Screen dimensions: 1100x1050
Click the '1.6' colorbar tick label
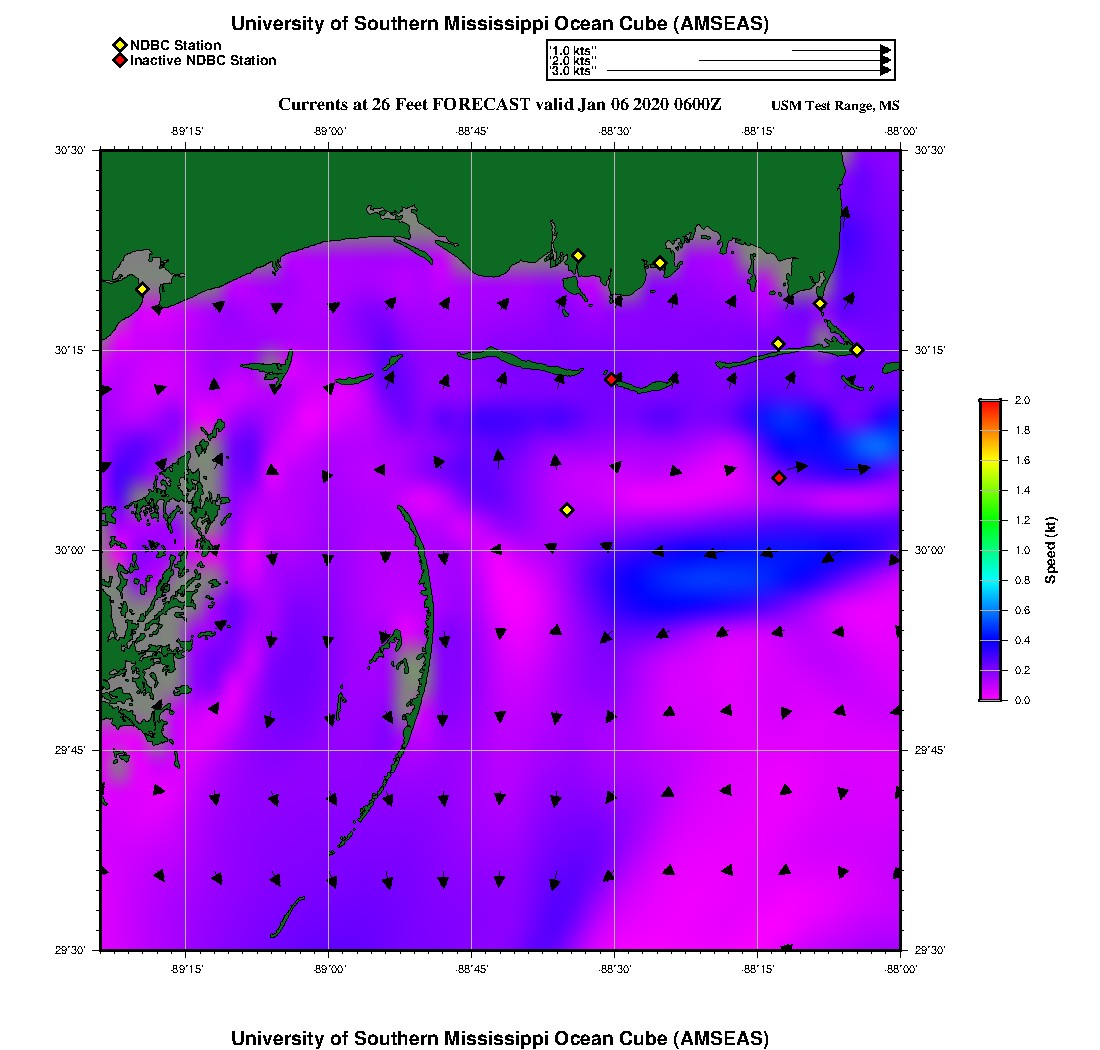pos(1022,461)
